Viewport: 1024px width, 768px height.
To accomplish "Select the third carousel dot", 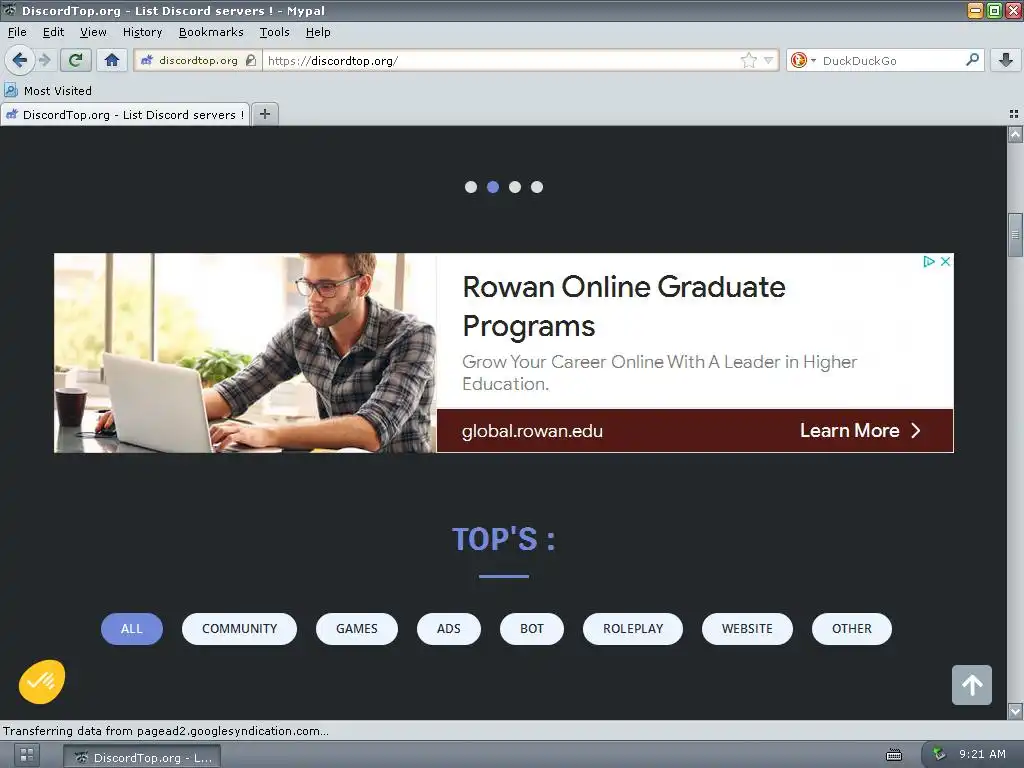I will [515, 187].
